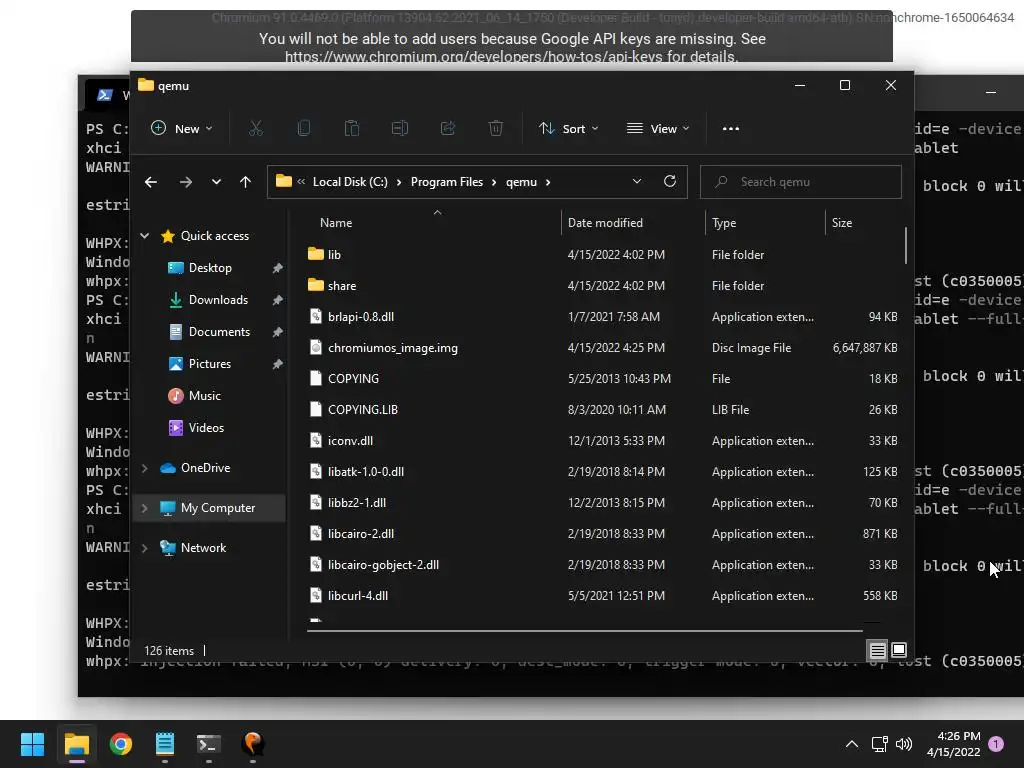Click the vertical scrollbar in file list
The height and width of the screenshot is (768, 1024).
(906, 246)
